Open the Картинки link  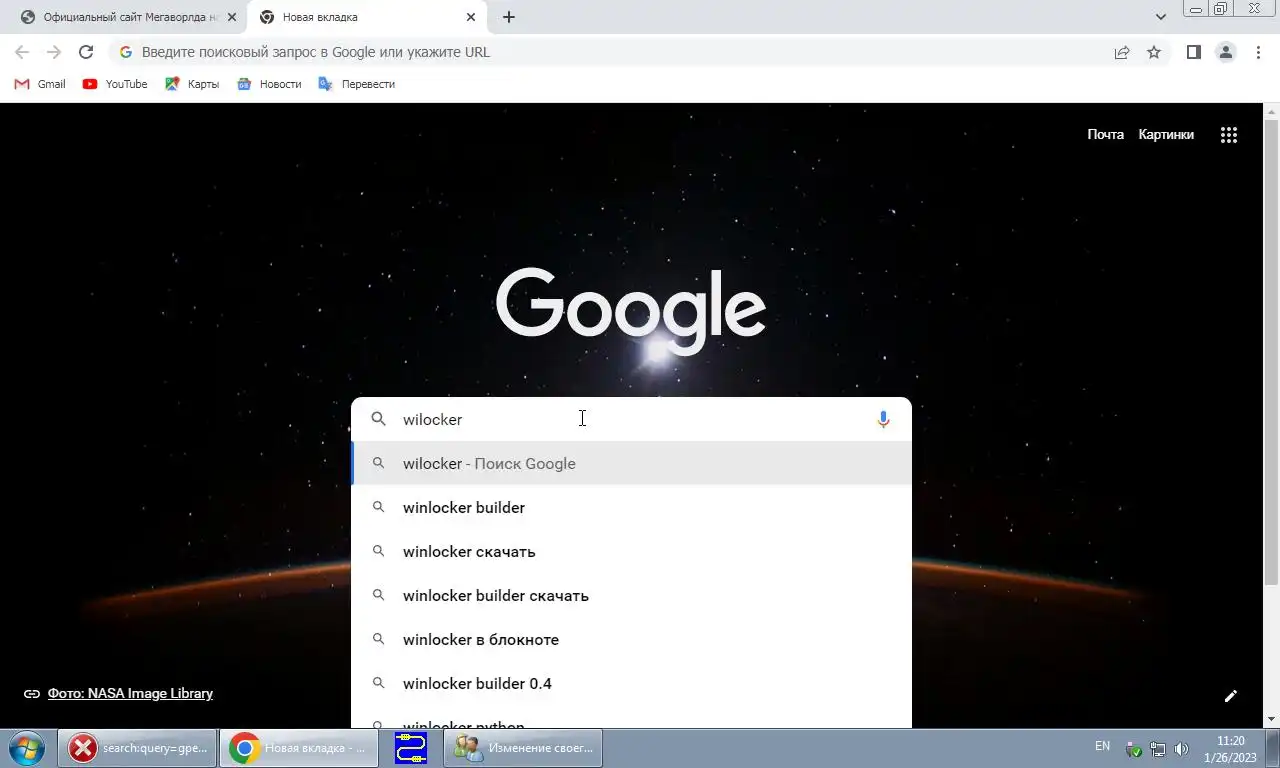(1166, 134)
